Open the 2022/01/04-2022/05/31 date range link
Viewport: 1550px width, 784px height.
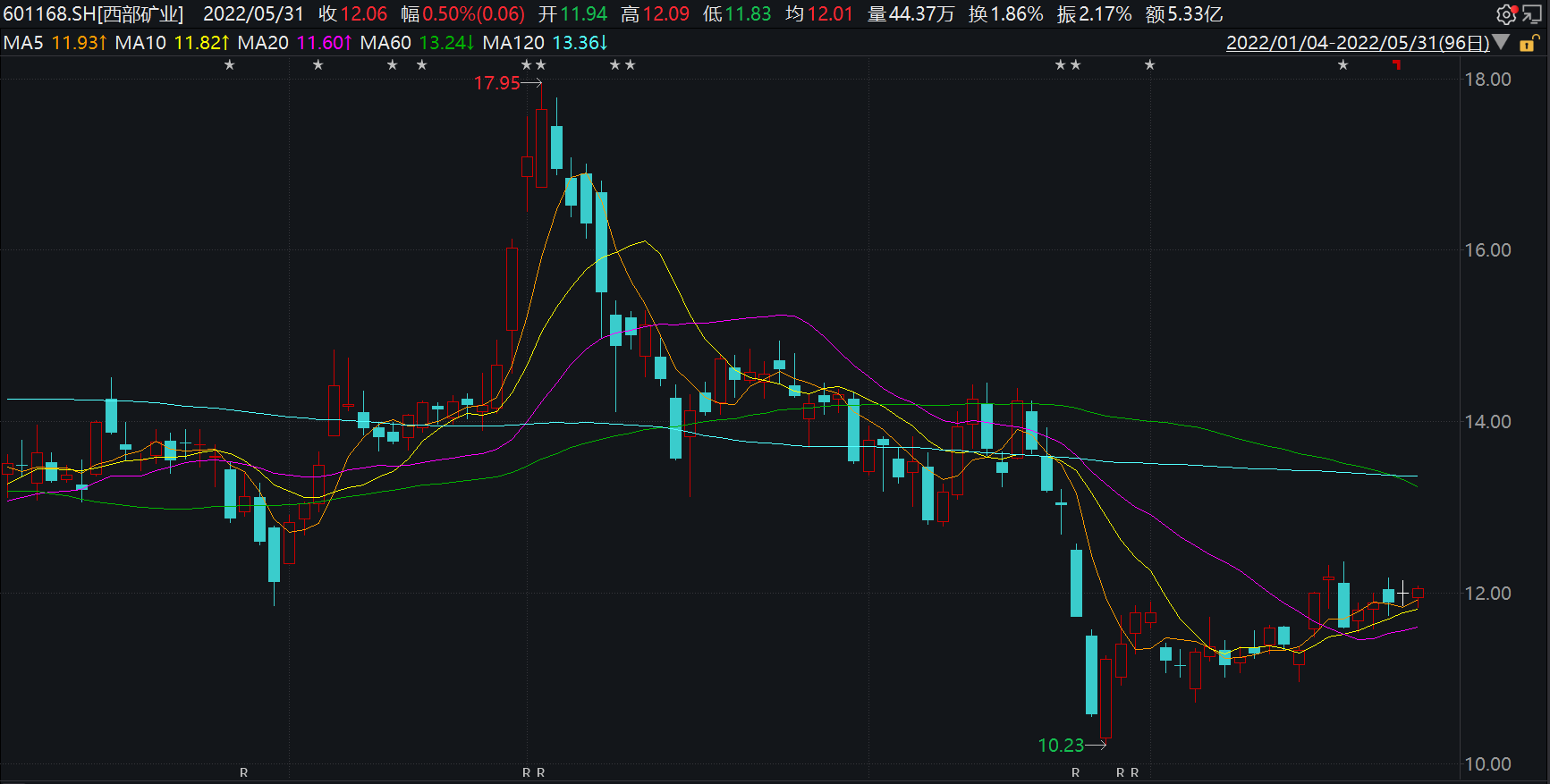[x=1357, y=43]
